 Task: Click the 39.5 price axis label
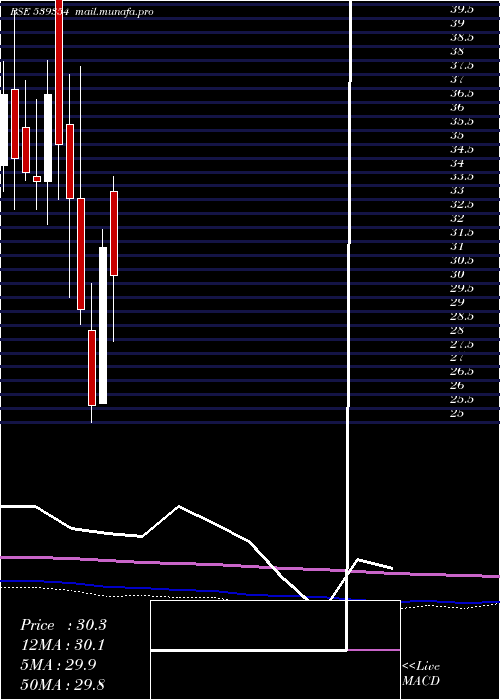[462, 10]
